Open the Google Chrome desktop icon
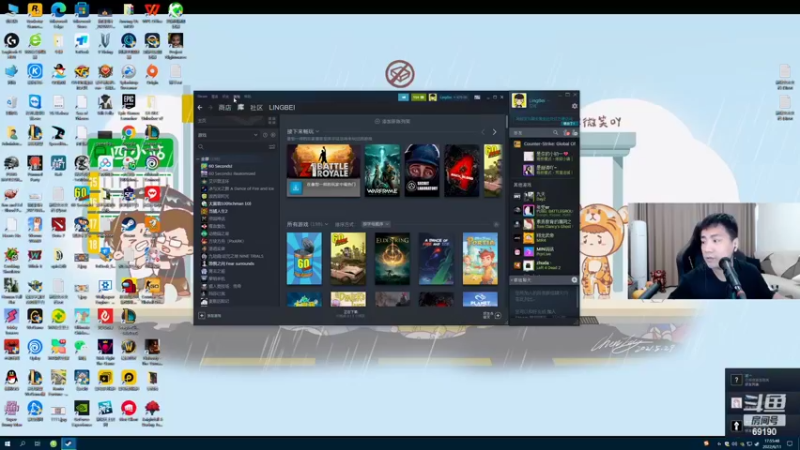This screenshot has width=800, height=450. click(x=129, y=135)
